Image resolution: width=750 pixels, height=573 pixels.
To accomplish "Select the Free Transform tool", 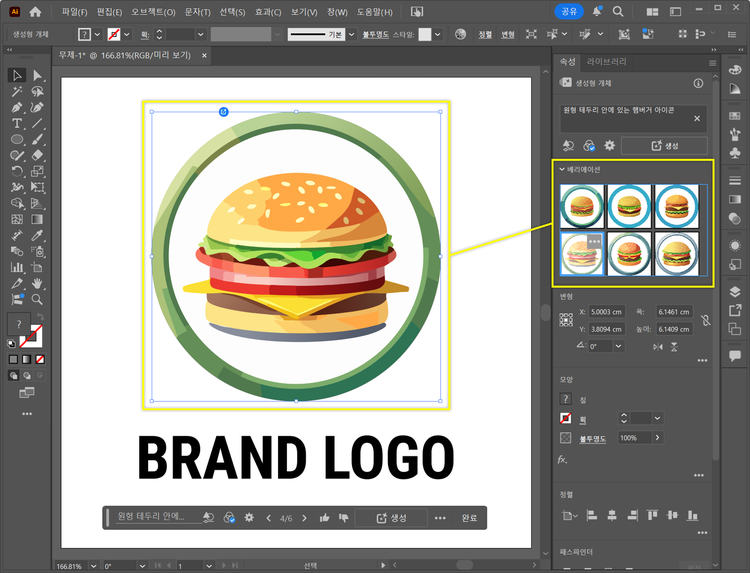I will tap(37, 187).
